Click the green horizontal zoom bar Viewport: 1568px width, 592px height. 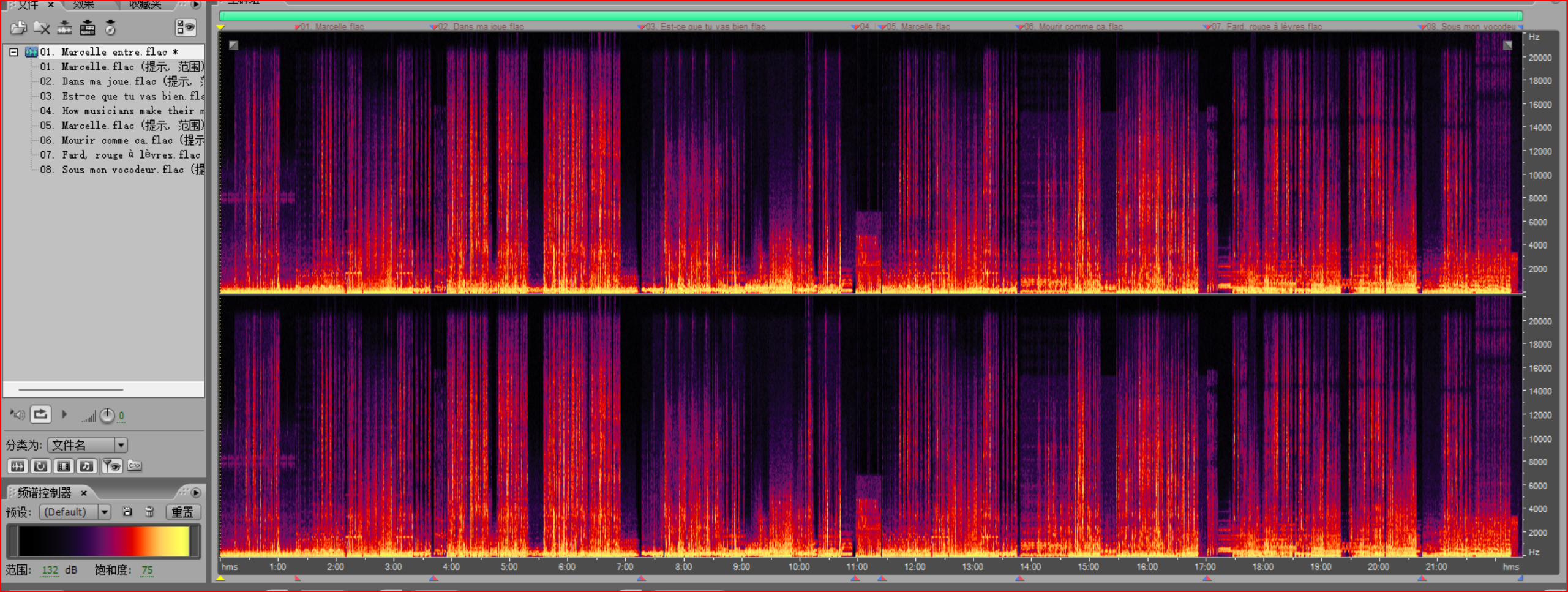[871, 15]
